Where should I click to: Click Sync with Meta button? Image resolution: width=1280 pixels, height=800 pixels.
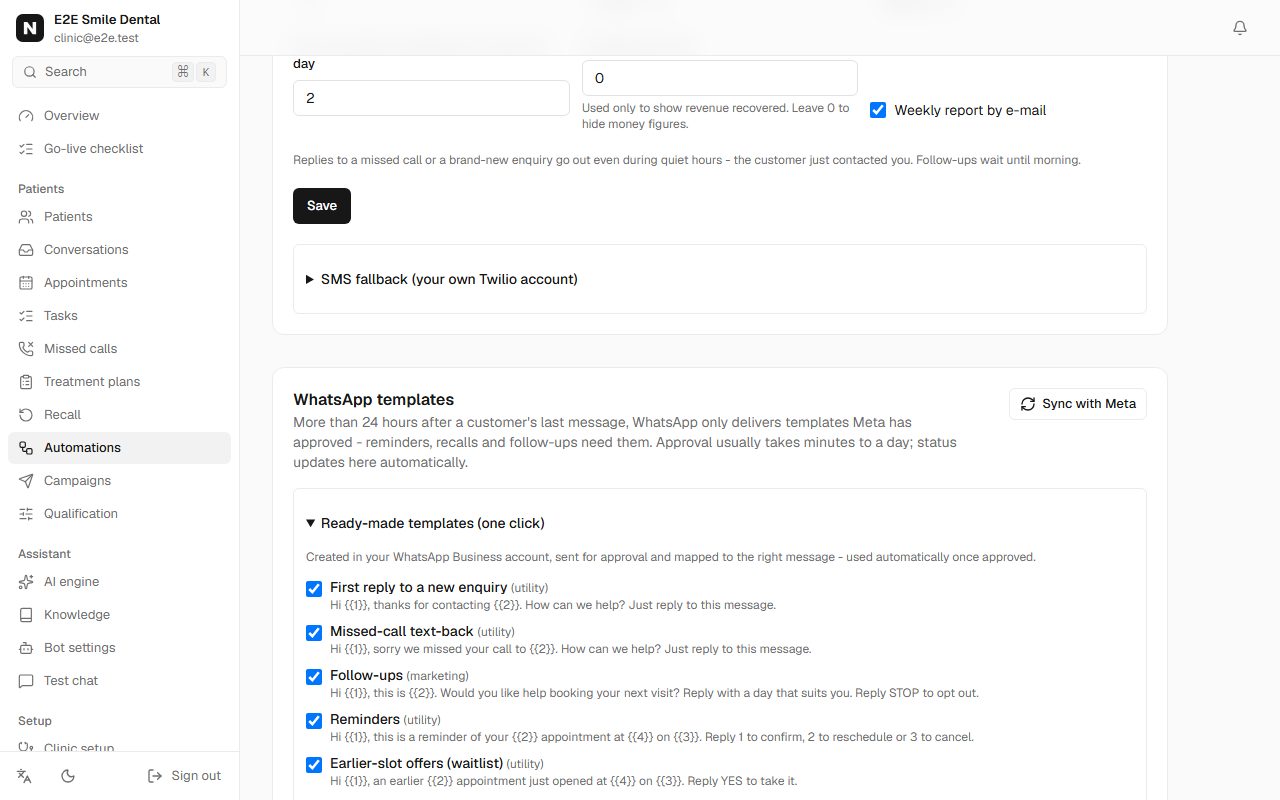pos(1078,404)
